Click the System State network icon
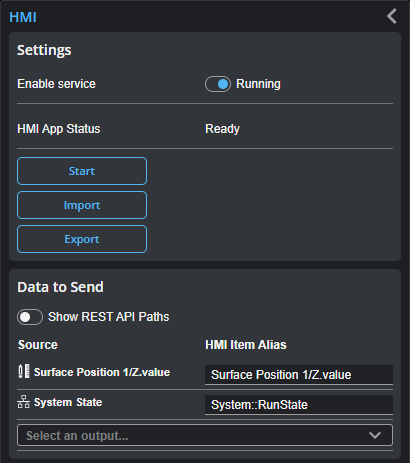The width and height of the screenshot is (410, 463). (x=23, y=402)
